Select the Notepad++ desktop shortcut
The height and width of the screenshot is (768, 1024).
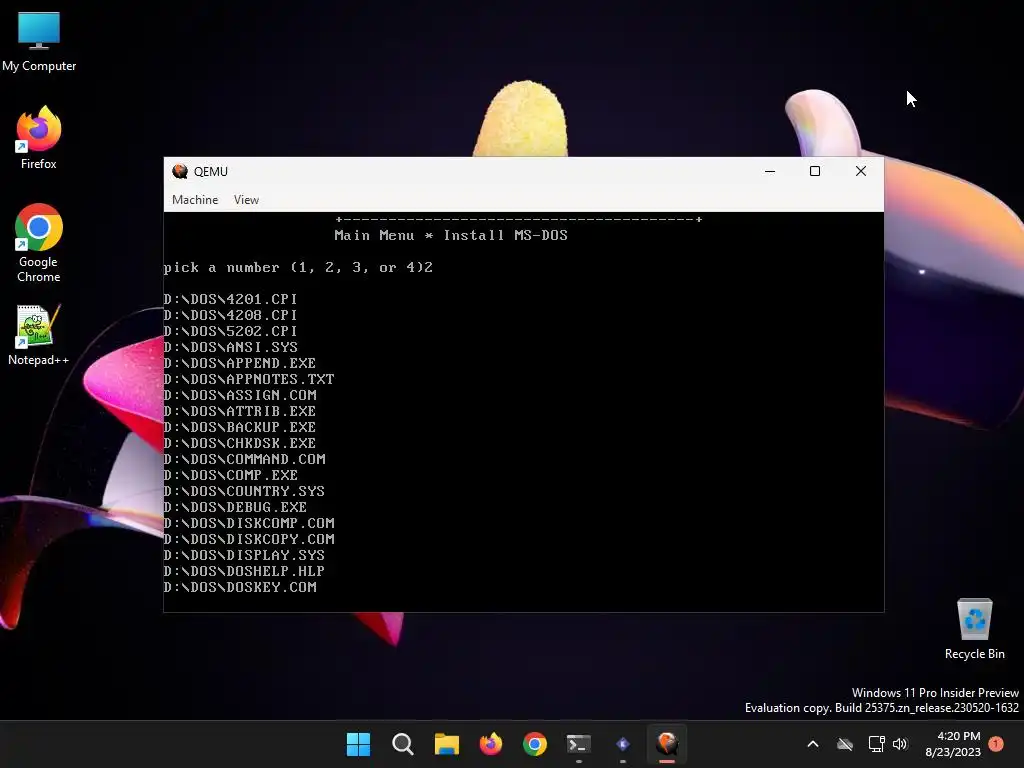click(x=39, y=335)
